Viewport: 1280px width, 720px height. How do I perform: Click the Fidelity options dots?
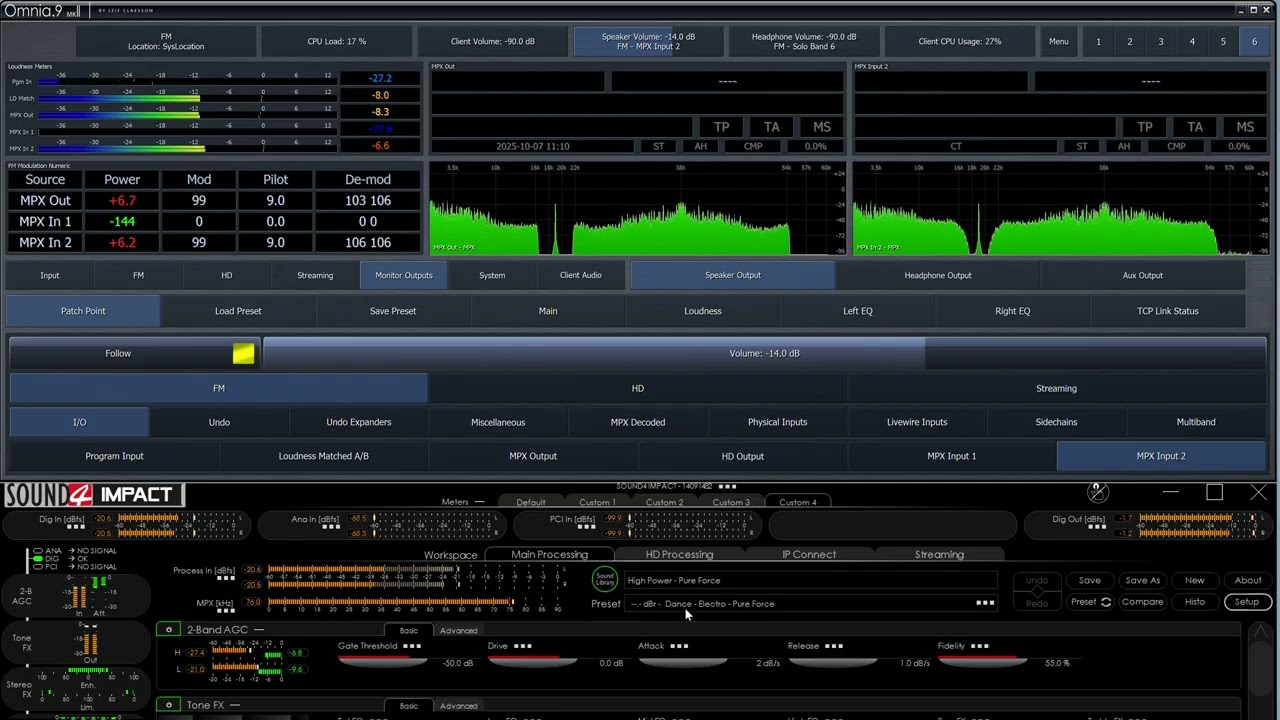979,646
